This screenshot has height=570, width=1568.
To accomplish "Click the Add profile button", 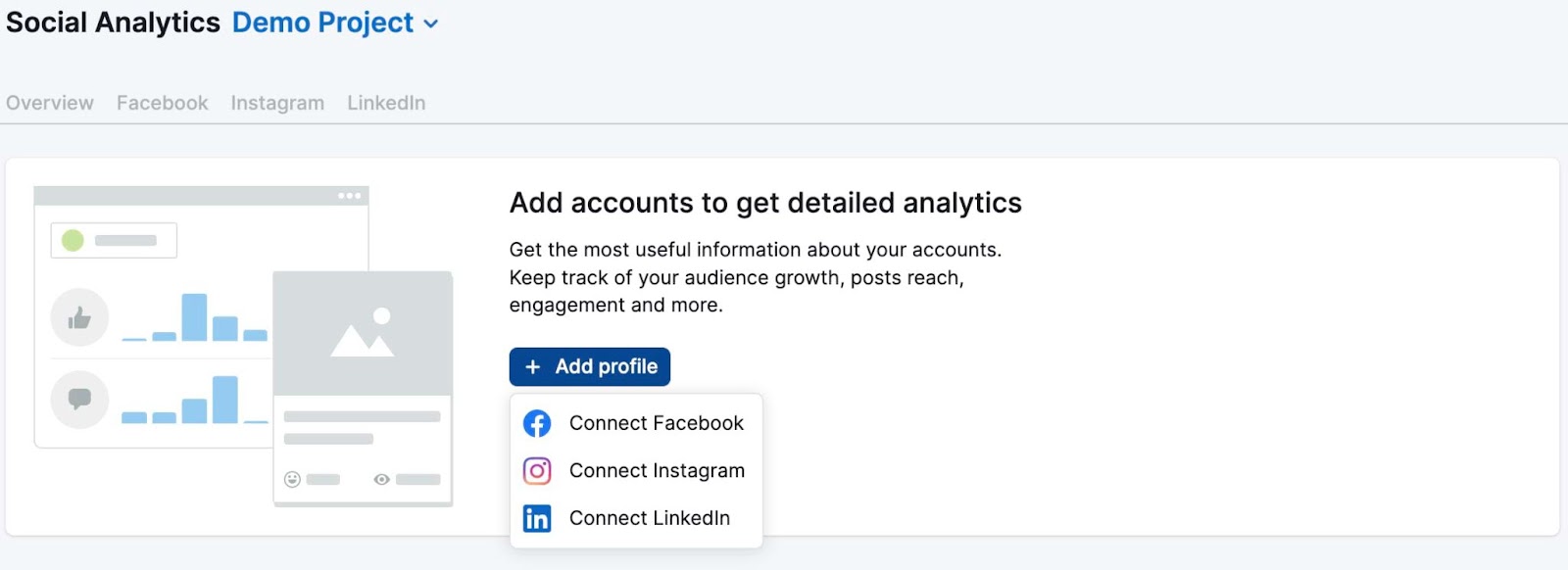I will pyautogui.click(x=590, y=366).
